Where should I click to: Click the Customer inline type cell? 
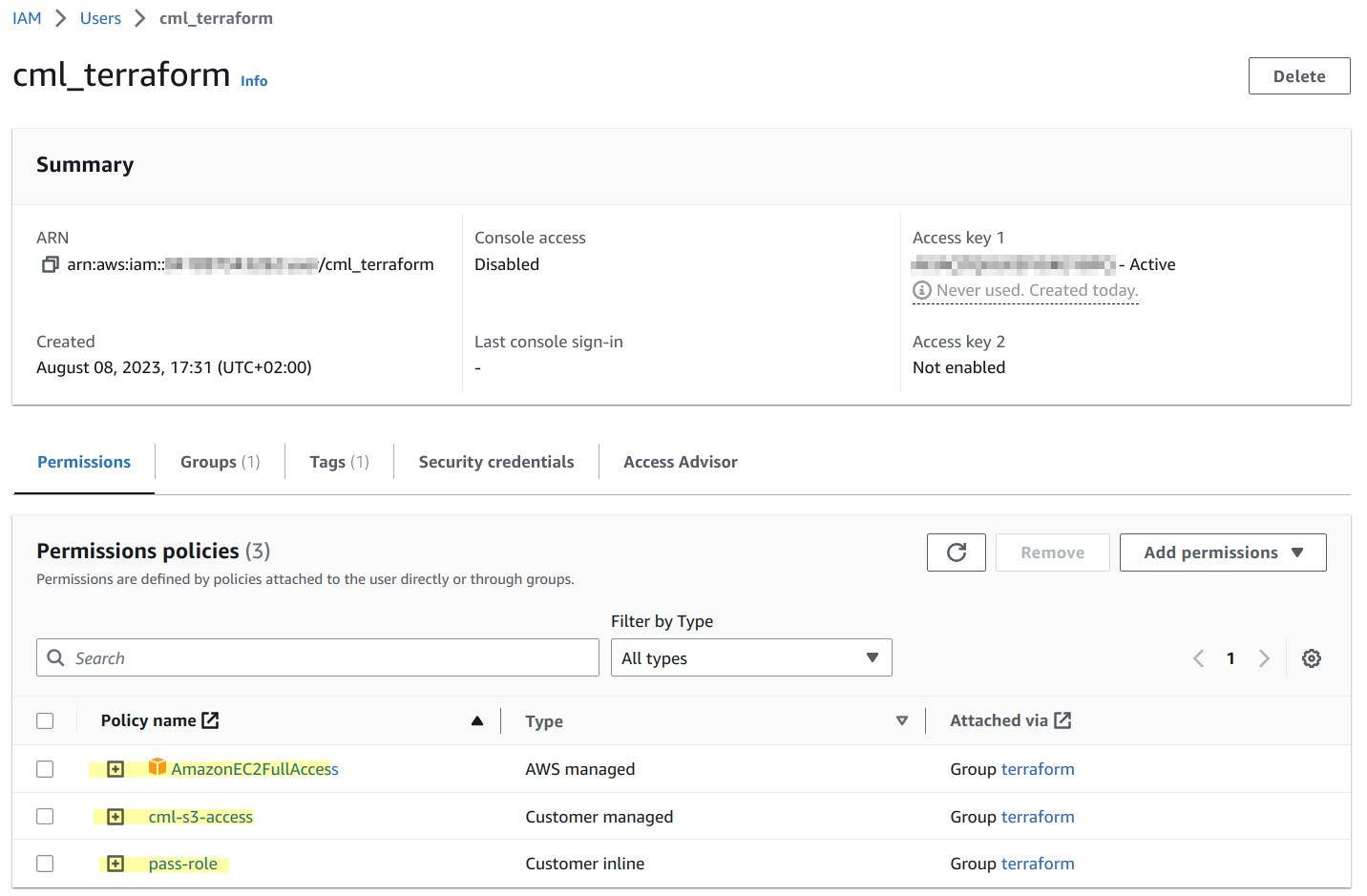click(x=584, y=864)
